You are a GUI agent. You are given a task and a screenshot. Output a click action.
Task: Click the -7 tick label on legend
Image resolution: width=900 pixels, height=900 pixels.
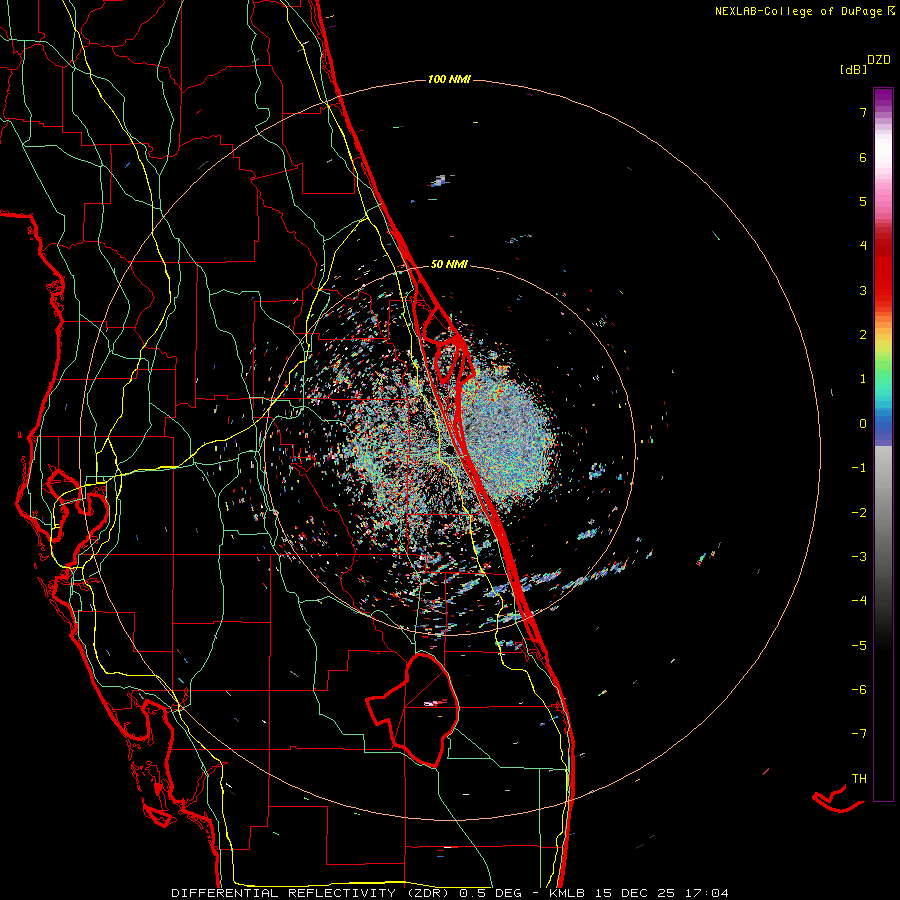(859, 734)
